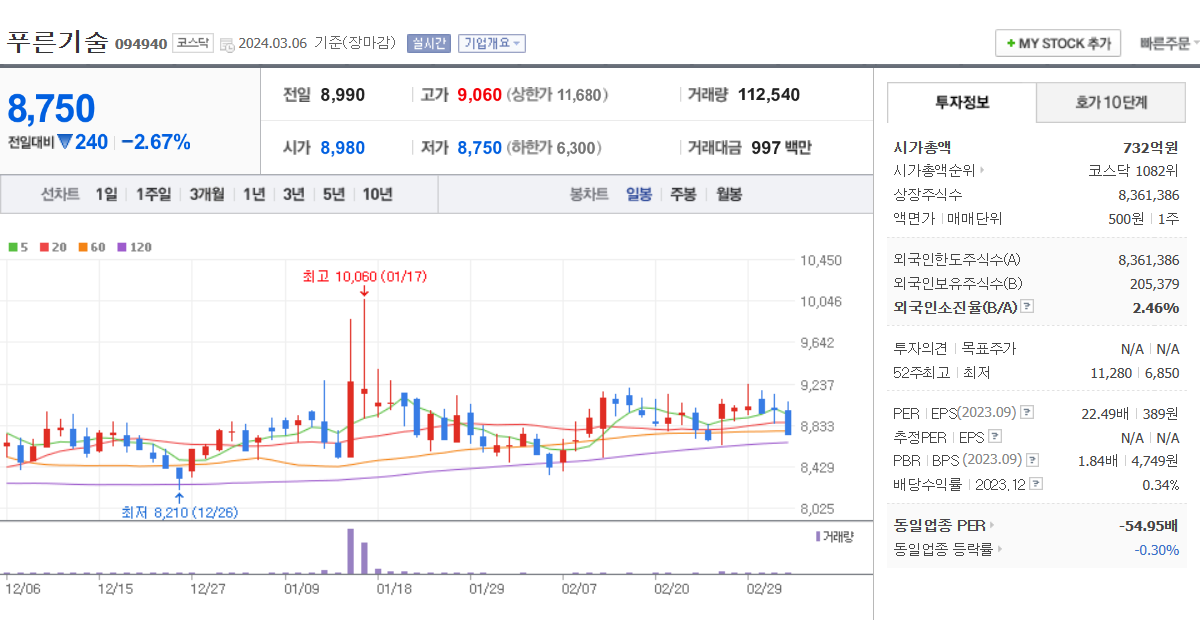
Task: Click the orange 60-day moving average legend
Action: [x=91, y=246]
